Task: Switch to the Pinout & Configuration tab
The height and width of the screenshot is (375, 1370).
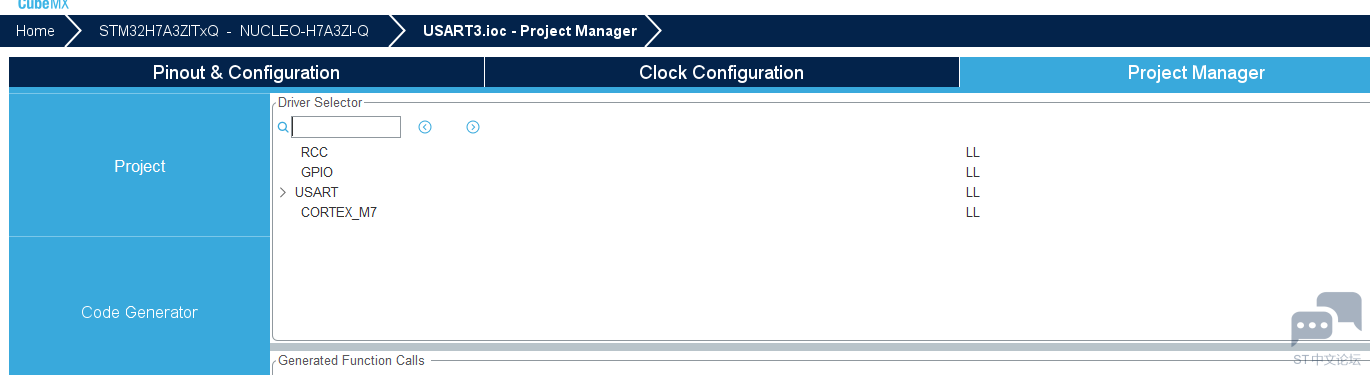Action: 246,72
